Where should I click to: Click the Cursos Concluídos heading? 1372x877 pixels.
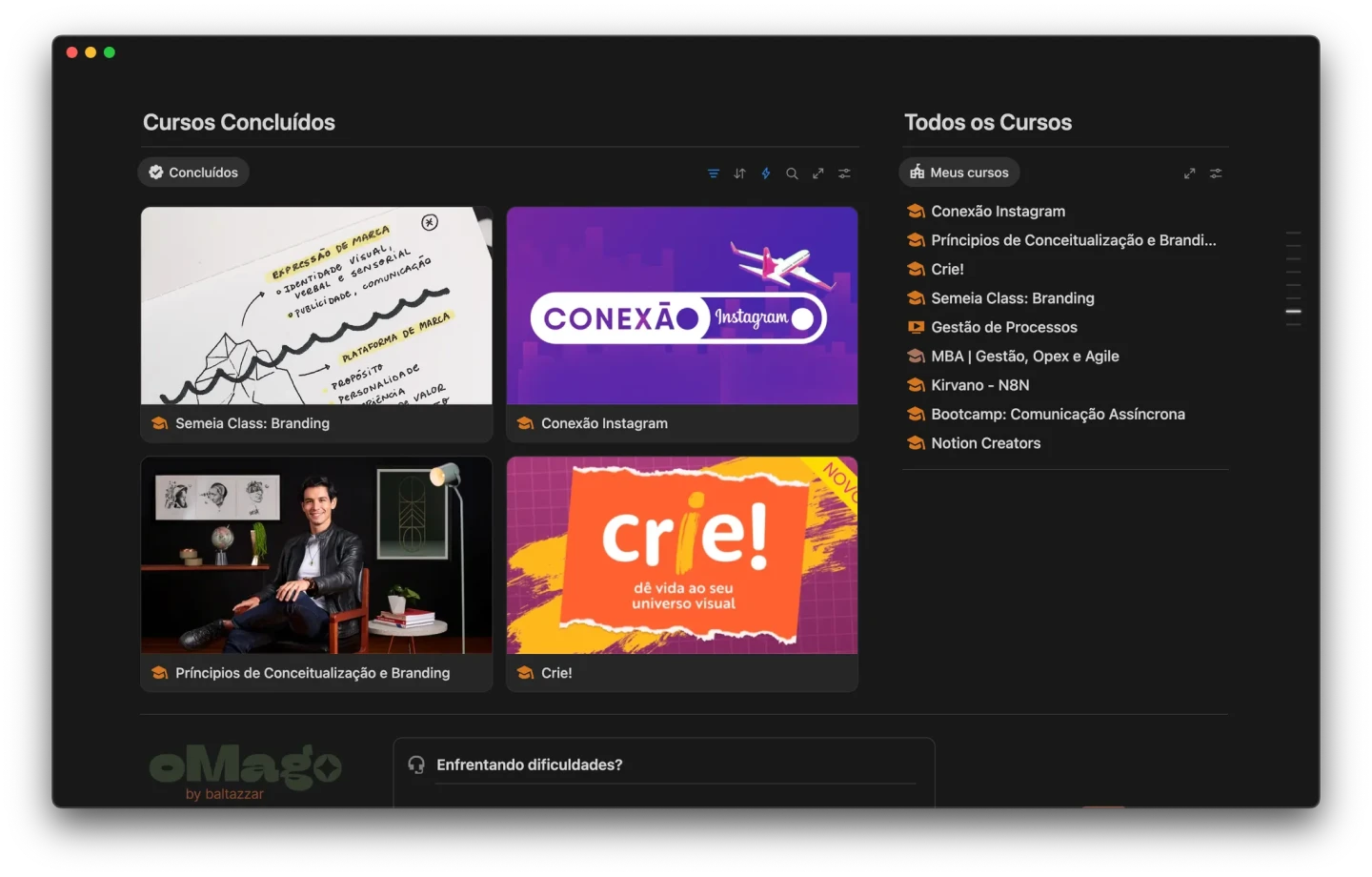[x=239, y=123]
